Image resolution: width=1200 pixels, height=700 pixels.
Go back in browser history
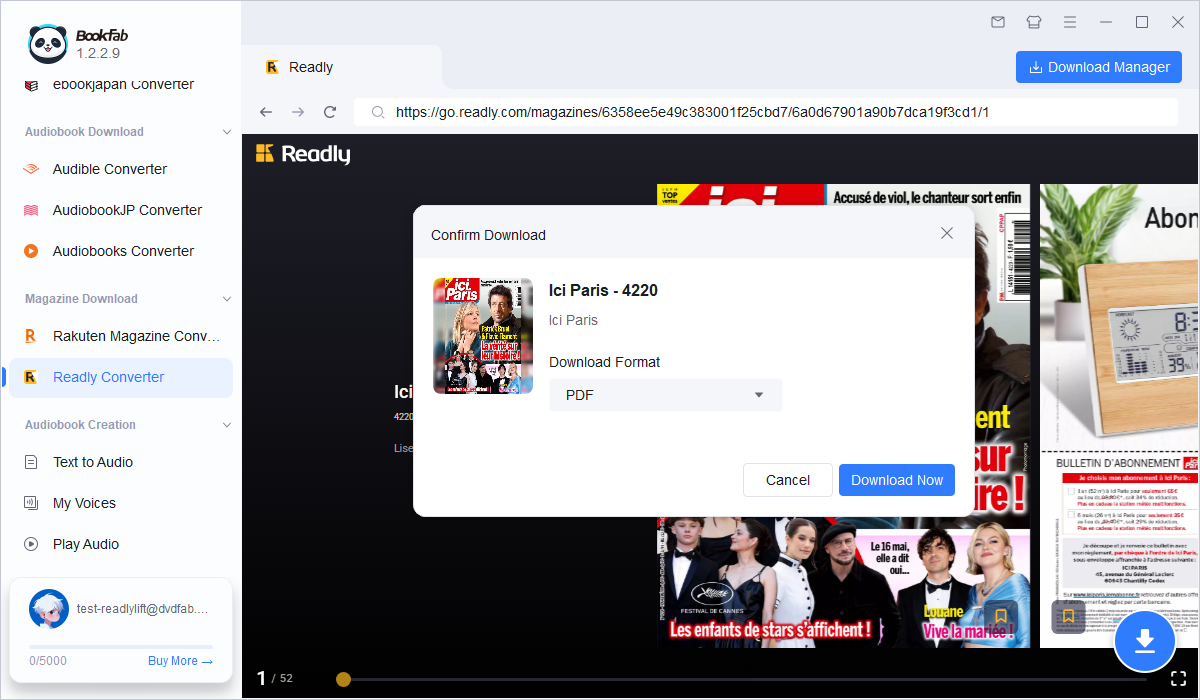point(266,112)
